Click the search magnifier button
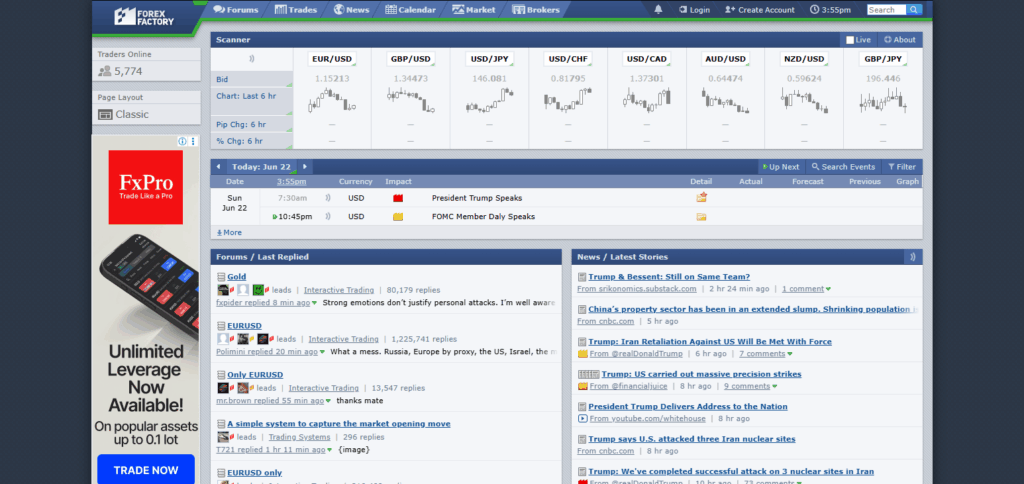 click(914, 10)
